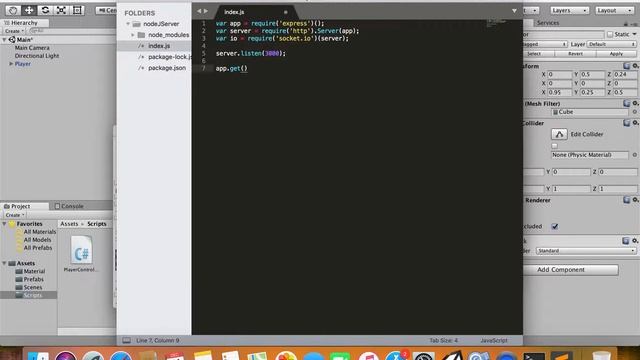The width and height of the screenshot is (640, 360).
Task: Open the Static dropdown arrow
Action: click(x=635, y=35)
